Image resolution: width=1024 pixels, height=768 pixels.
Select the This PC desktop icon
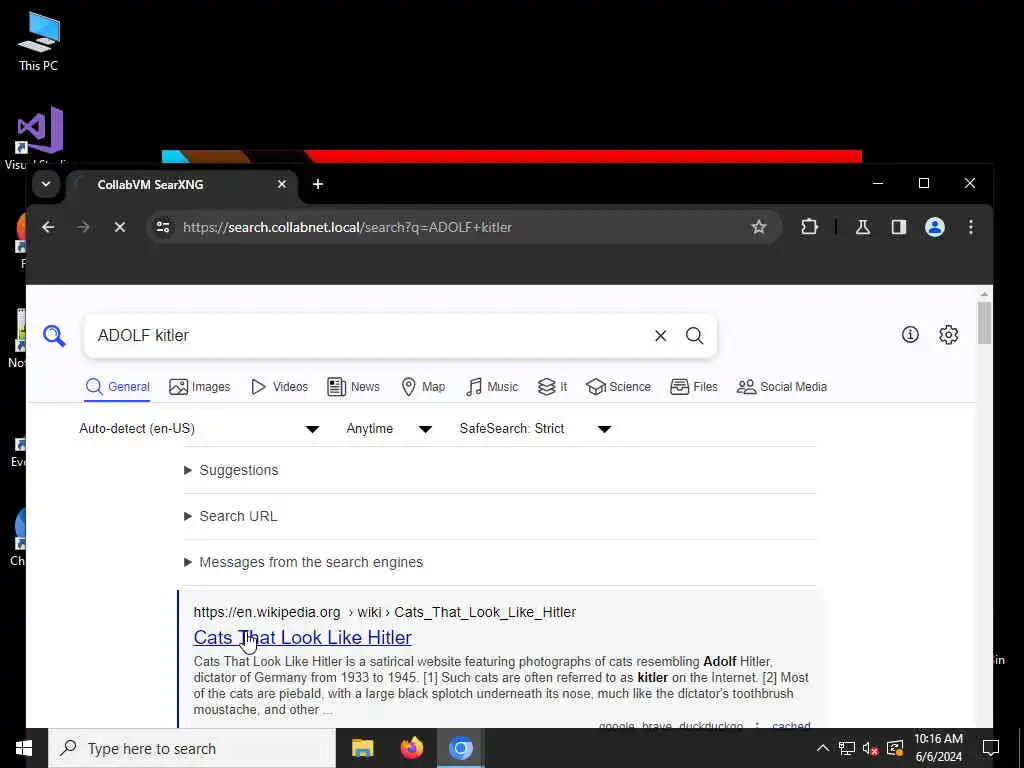39,40
